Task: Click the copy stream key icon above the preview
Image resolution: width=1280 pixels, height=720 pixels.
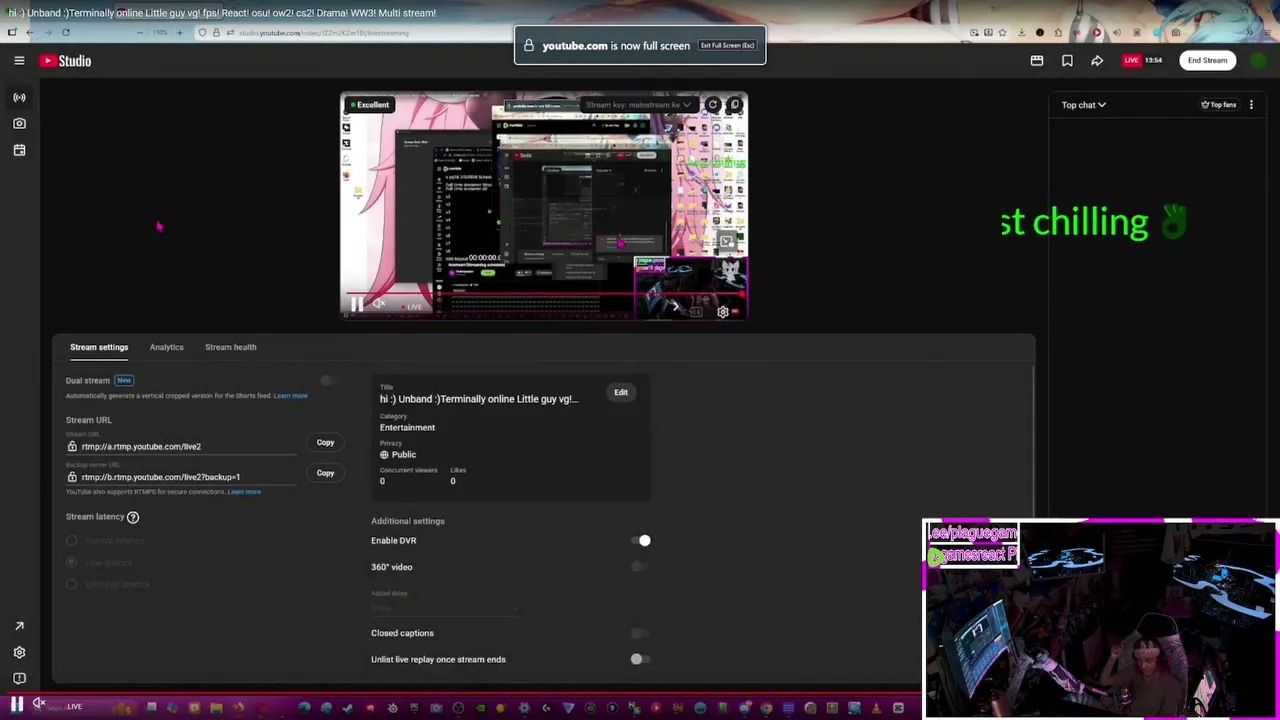Action: point(735,104)
